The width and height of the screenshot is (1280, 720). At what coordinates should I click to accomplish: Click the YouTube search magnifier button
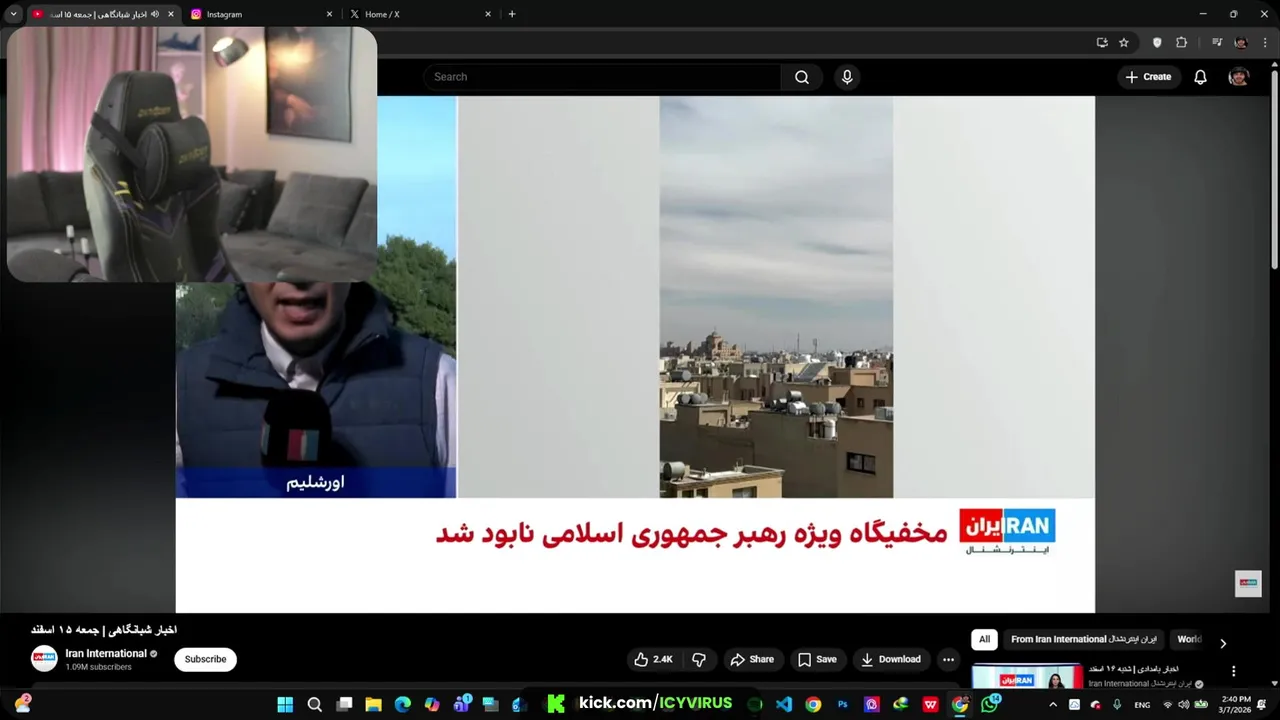click(x=802, y=77)
